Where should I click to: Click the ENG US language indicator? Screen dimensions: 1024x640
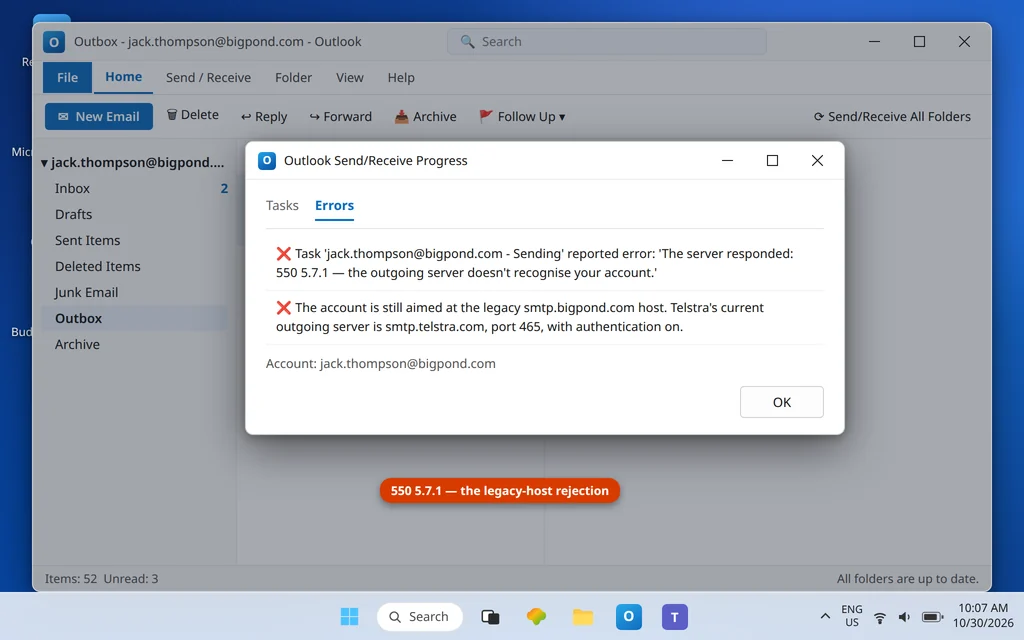pos(852,616)
